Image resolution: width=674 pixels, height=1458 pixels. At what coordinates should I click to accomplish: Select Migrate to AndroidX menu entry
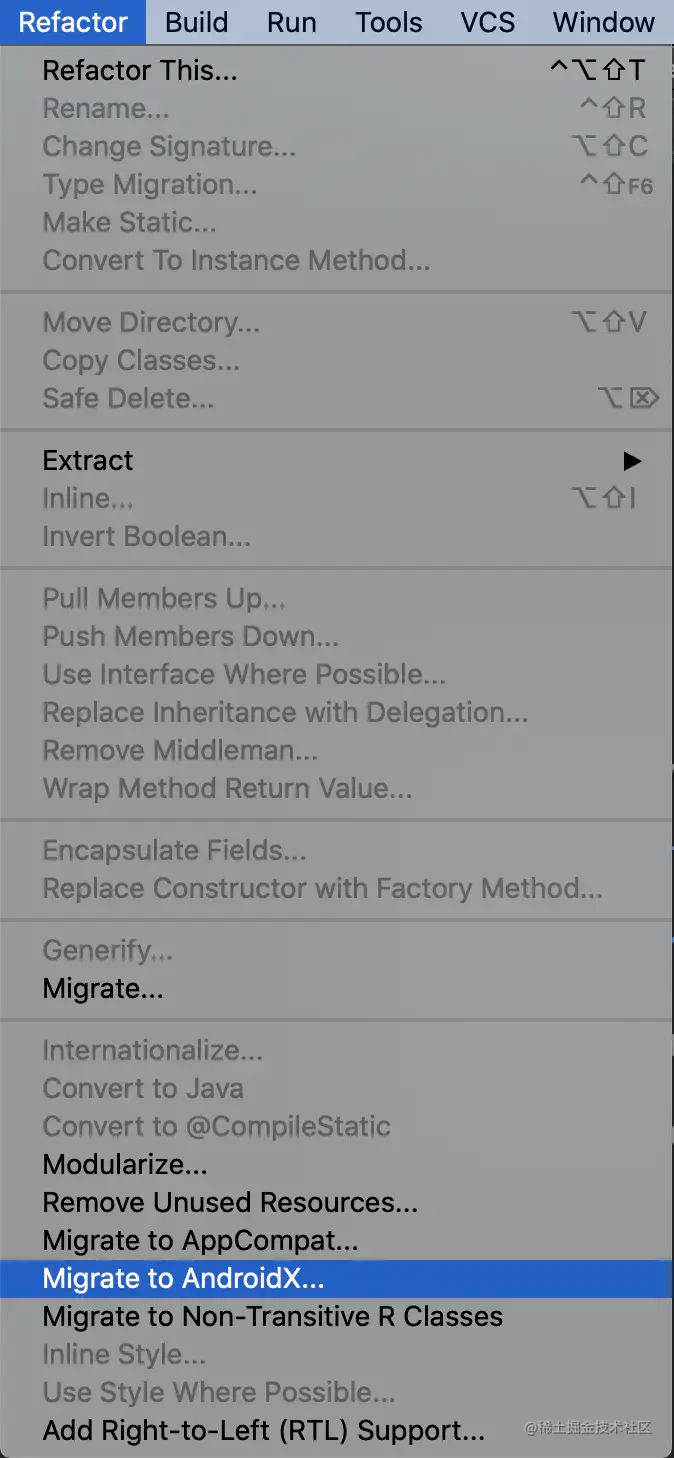[x=336, y=1278]
